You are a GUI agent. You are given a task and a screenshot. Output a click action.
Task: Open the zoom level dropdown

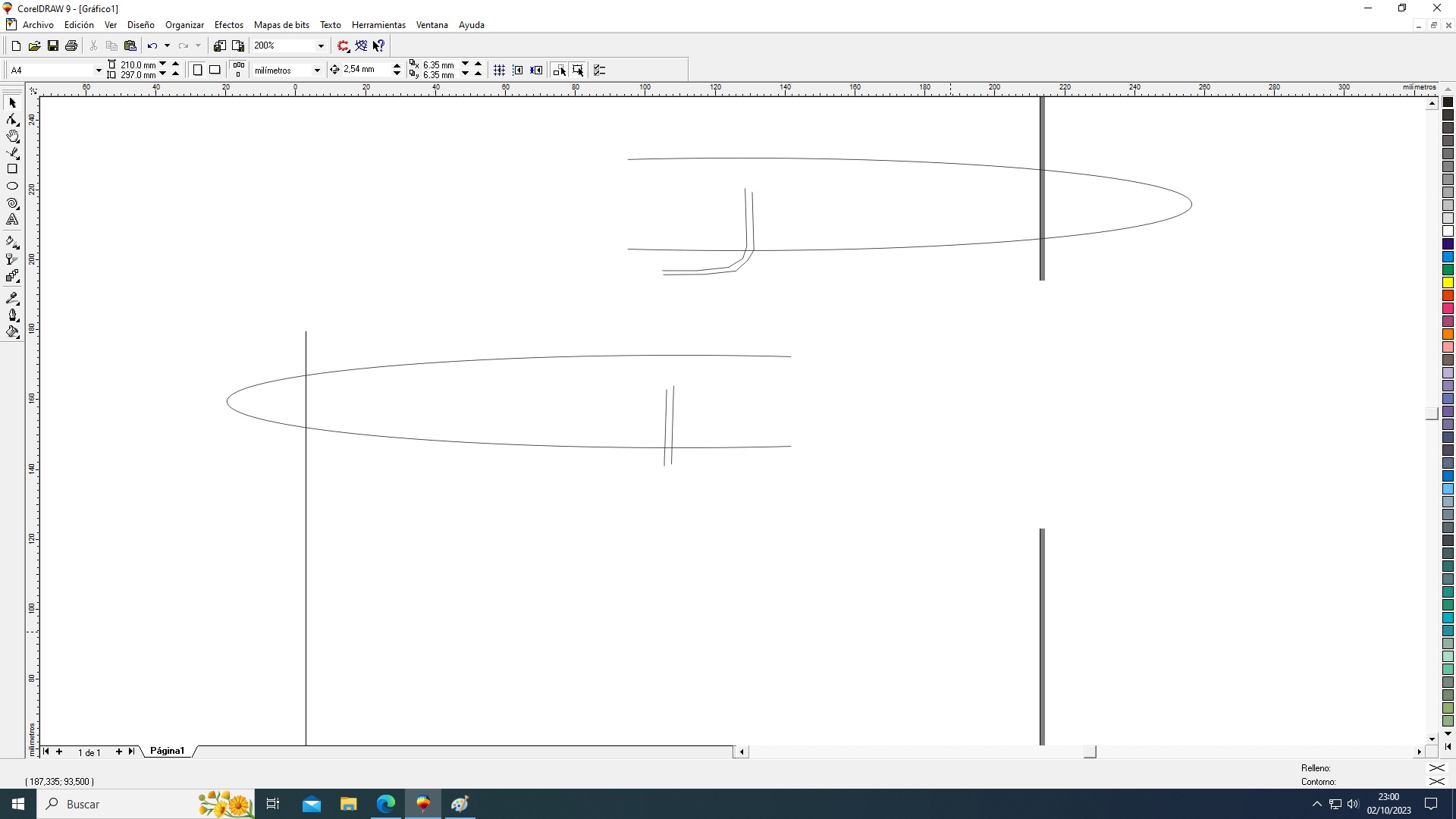coord(321,45)
